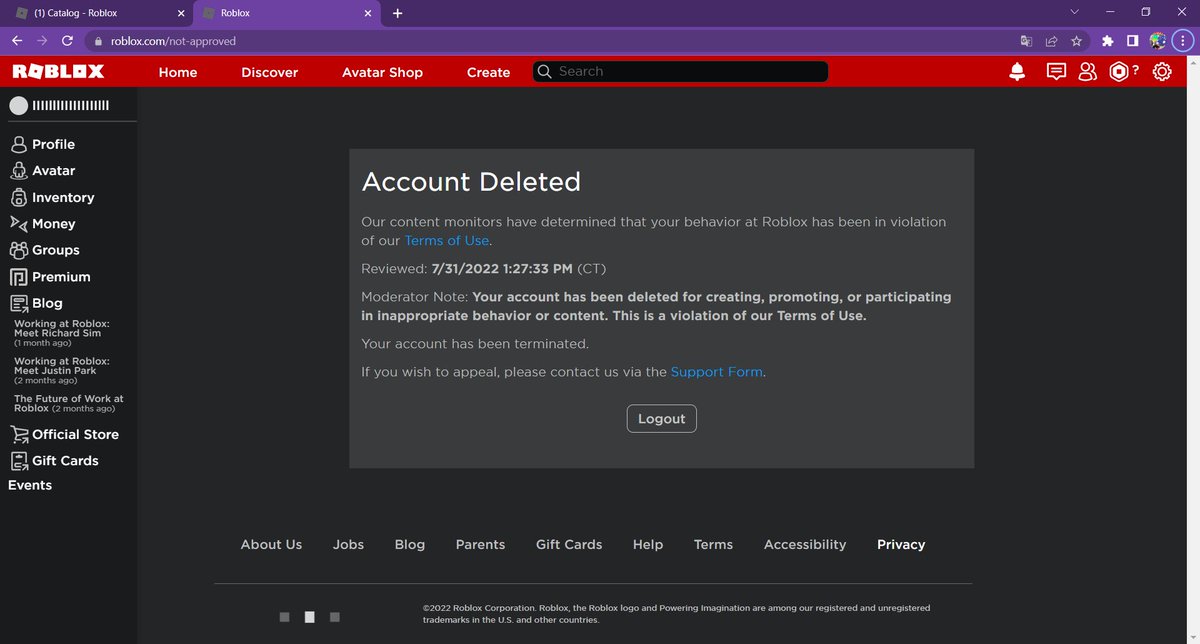Open Help footer link
This screenshot has width=1200, height=644.
click(x=648, y=545)
